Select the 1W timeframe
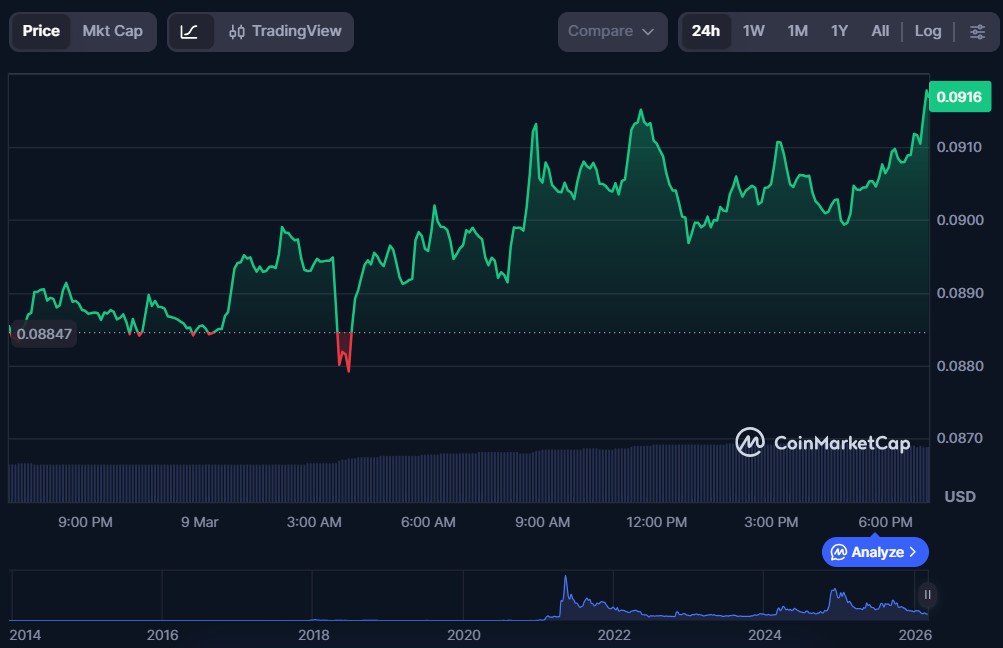Screen dimensions: 1003x648 753,31
